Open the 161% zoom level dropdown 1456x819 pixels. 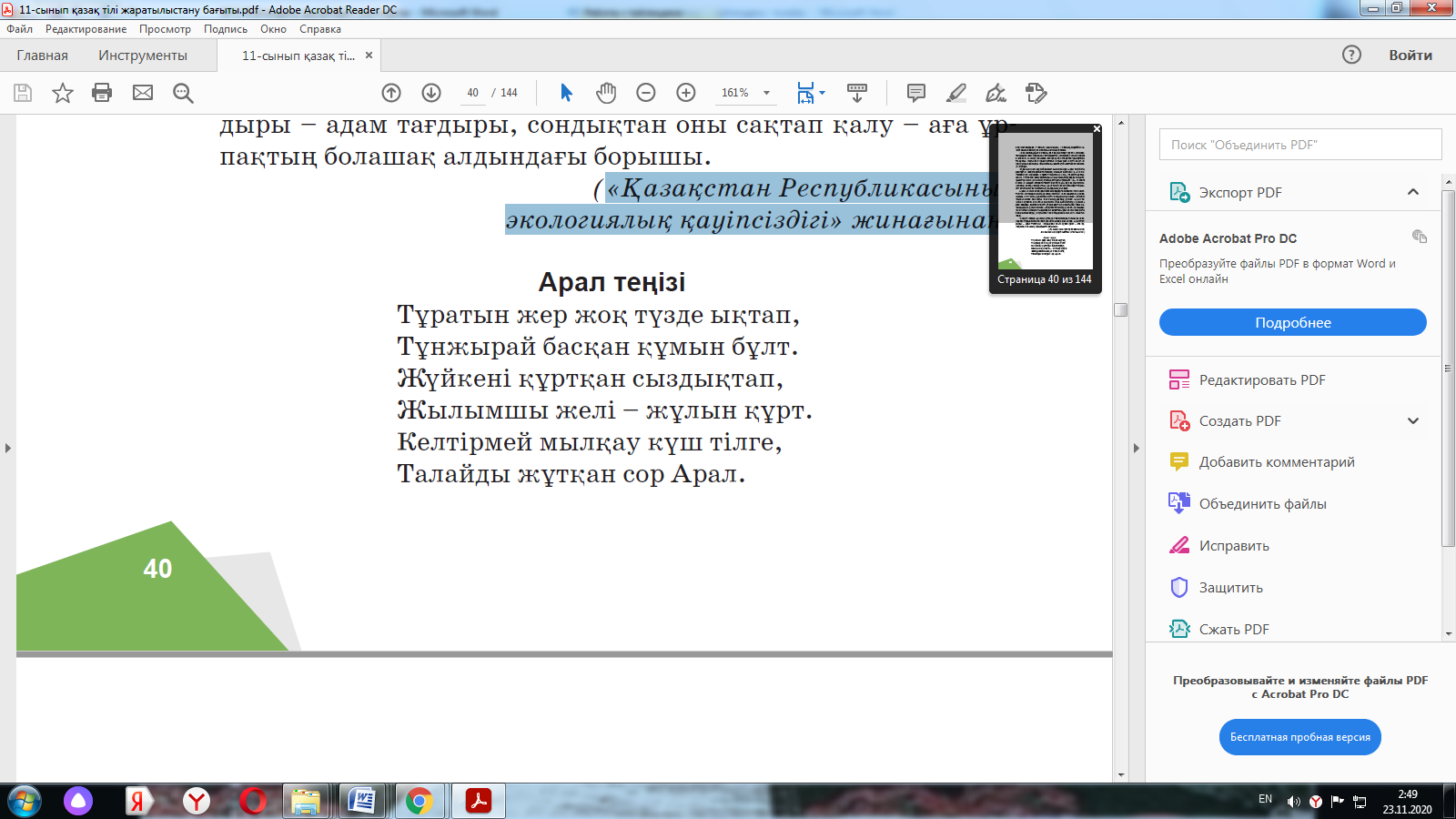click(x=766, y=93)
